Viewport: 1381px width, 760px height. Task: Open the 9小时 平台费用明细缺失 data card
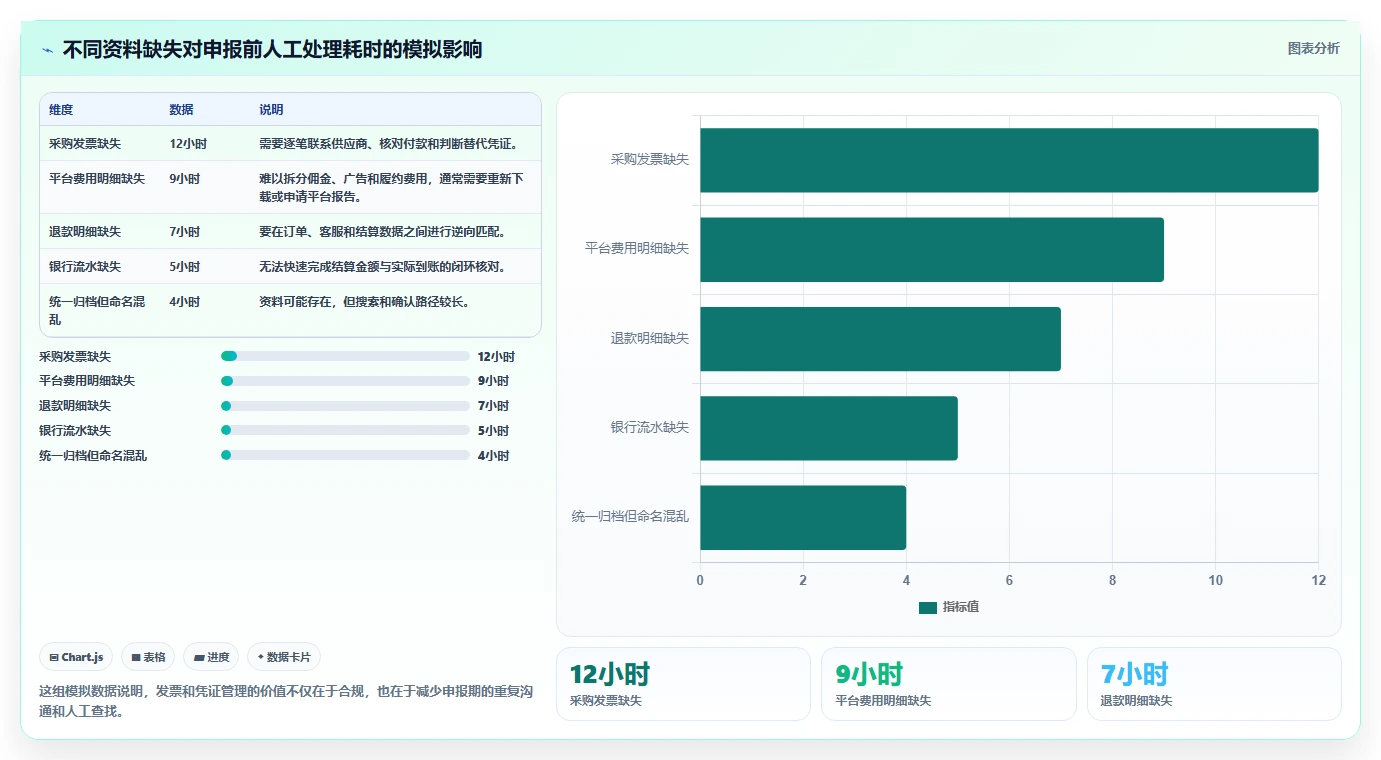click(949, 684)
